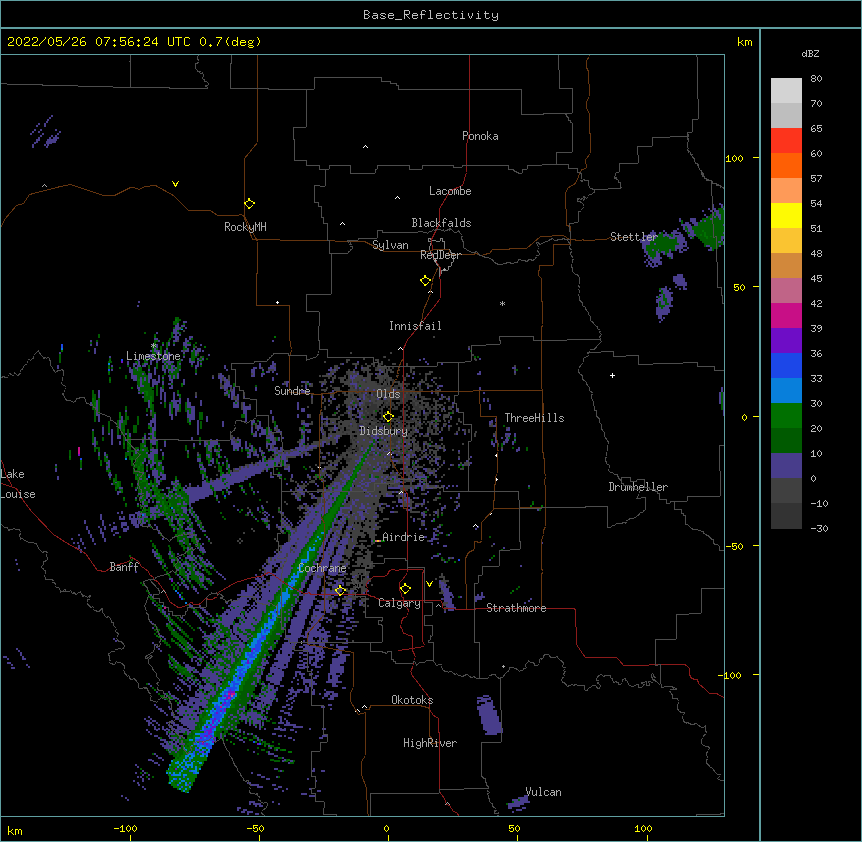
Task: Click the yellow radar site marker above Didsbury
Action: pos(388,416)
